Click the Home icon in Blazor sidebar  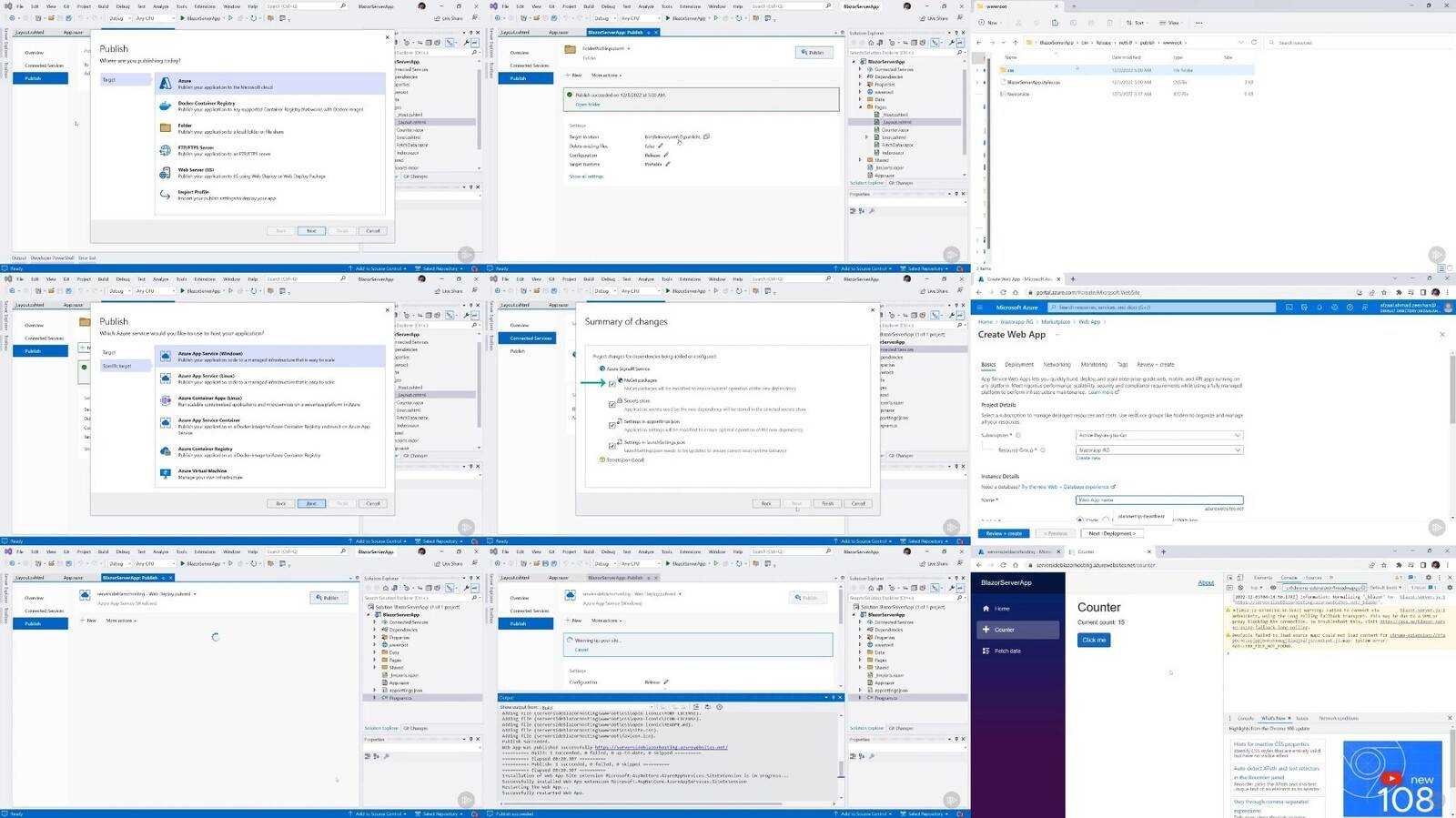coord(986,609)
